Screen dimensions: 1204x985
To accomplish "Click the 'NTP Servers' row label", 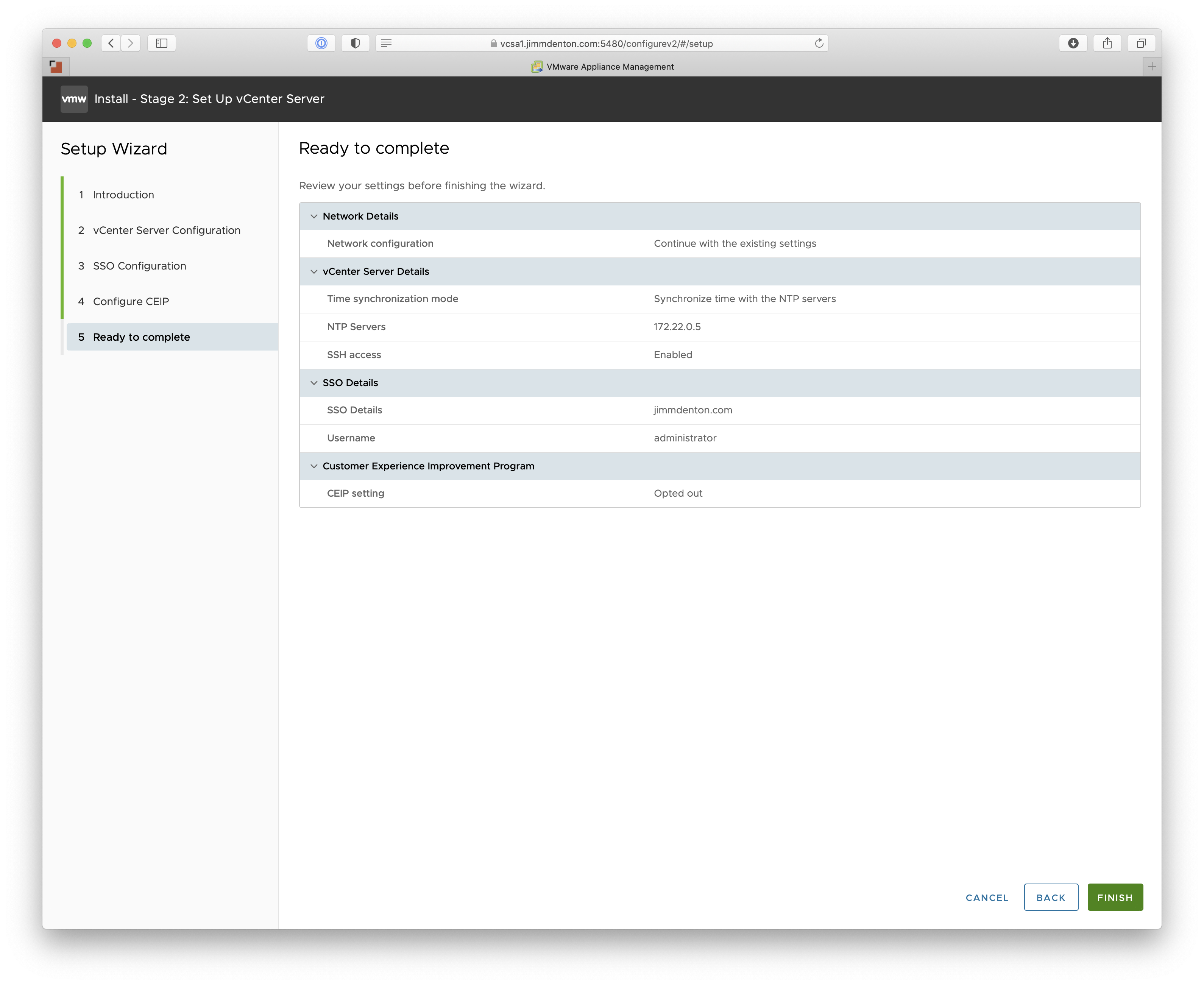I will (356, 327).
